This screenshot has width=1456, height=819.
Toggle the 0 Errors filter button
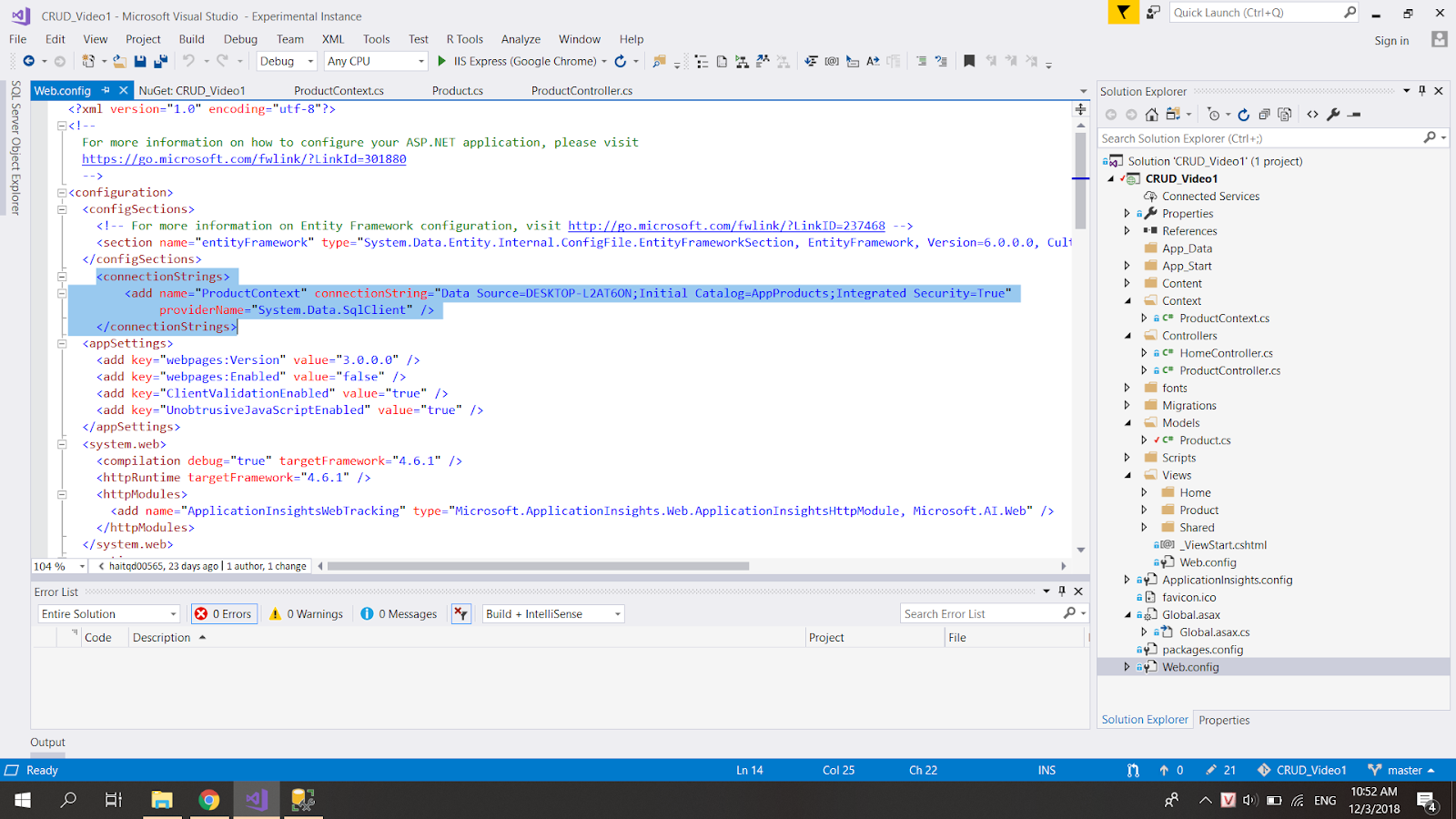pos(223,613)
